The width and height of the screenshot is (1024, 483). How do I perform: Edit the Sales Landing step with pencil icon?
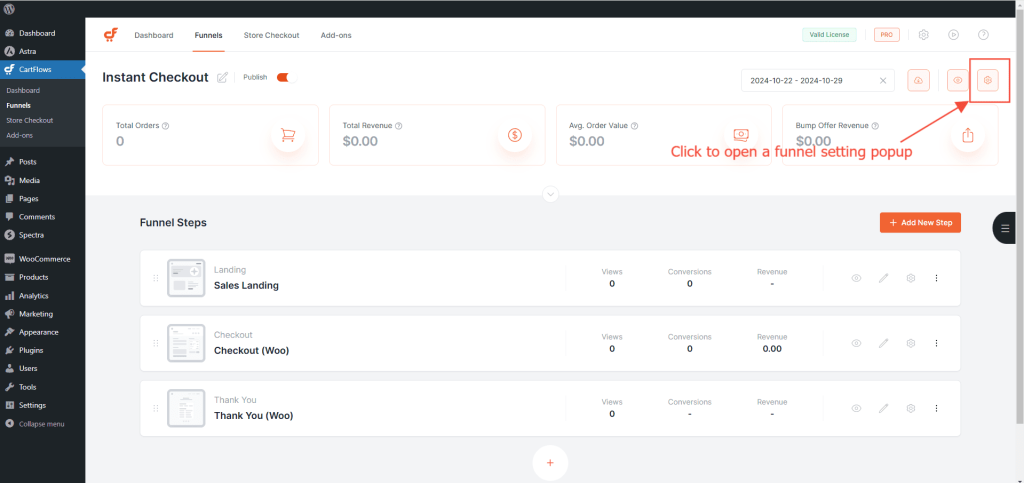(883, 278)
